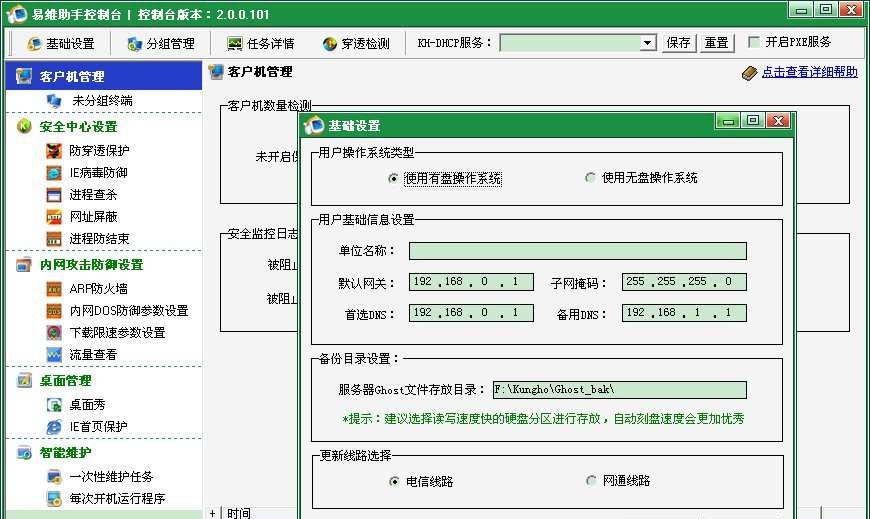Viewport: 870px width, 519px height.
Task: Click the 任务详情 monitor icon
Action: pos(235,44)
